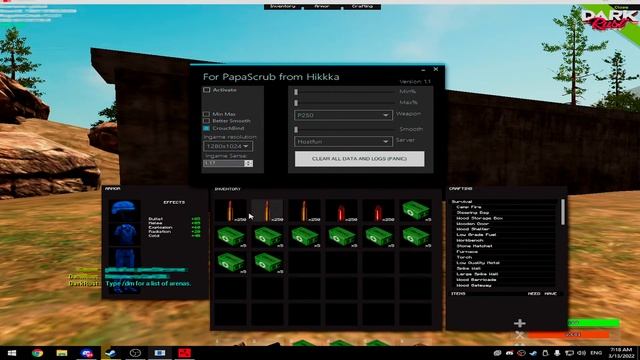Screen dimensions: 640x360
Task: Select Wood Barricade in Crafting list
Action: point(476,280)
